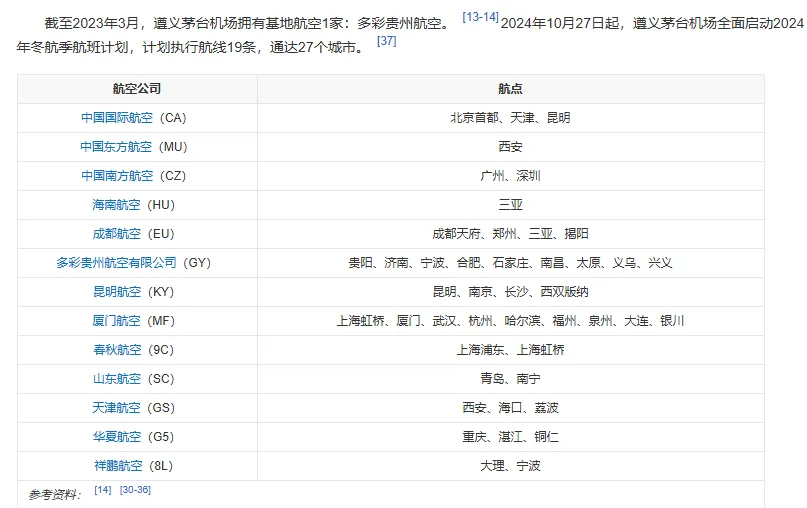This screenshot has height=508, width=807.
Task: Select the cell 大理、宁波
Action: point(511,466)
